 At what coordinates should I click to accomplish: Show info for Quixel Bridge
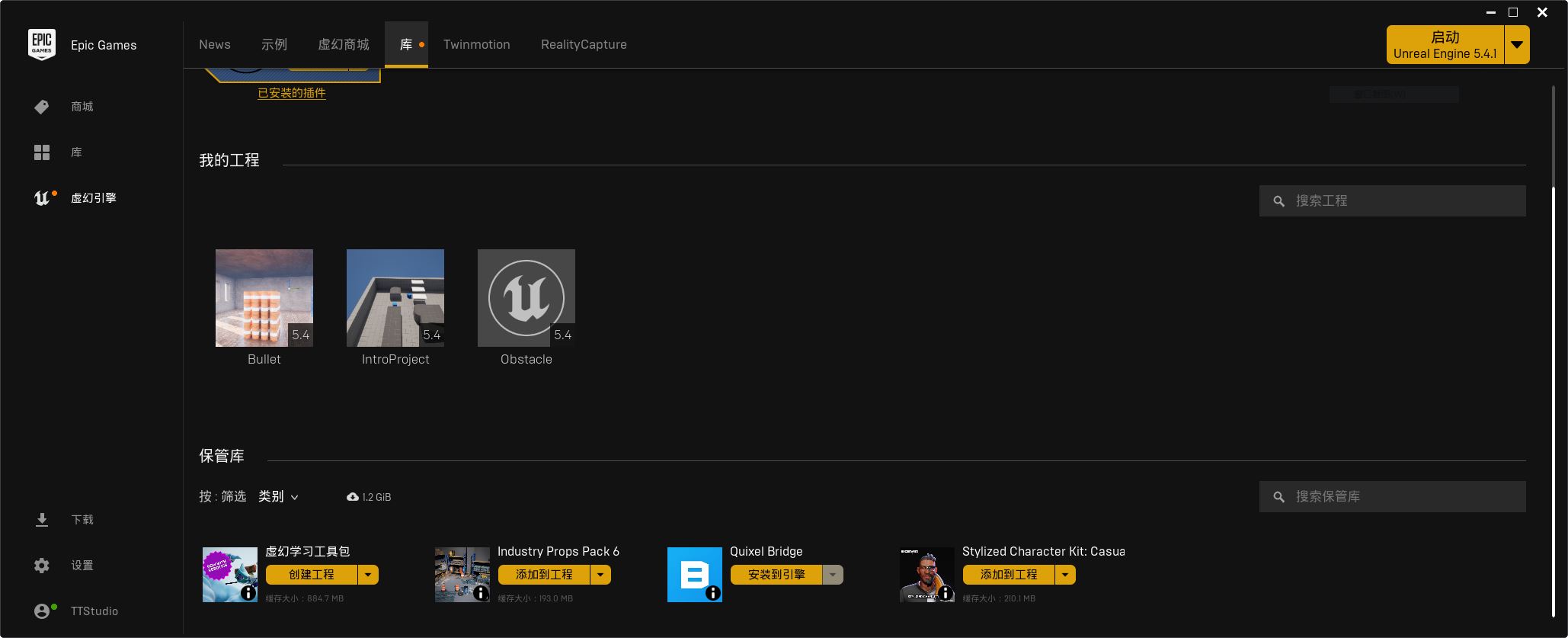(x=713, y=593)
